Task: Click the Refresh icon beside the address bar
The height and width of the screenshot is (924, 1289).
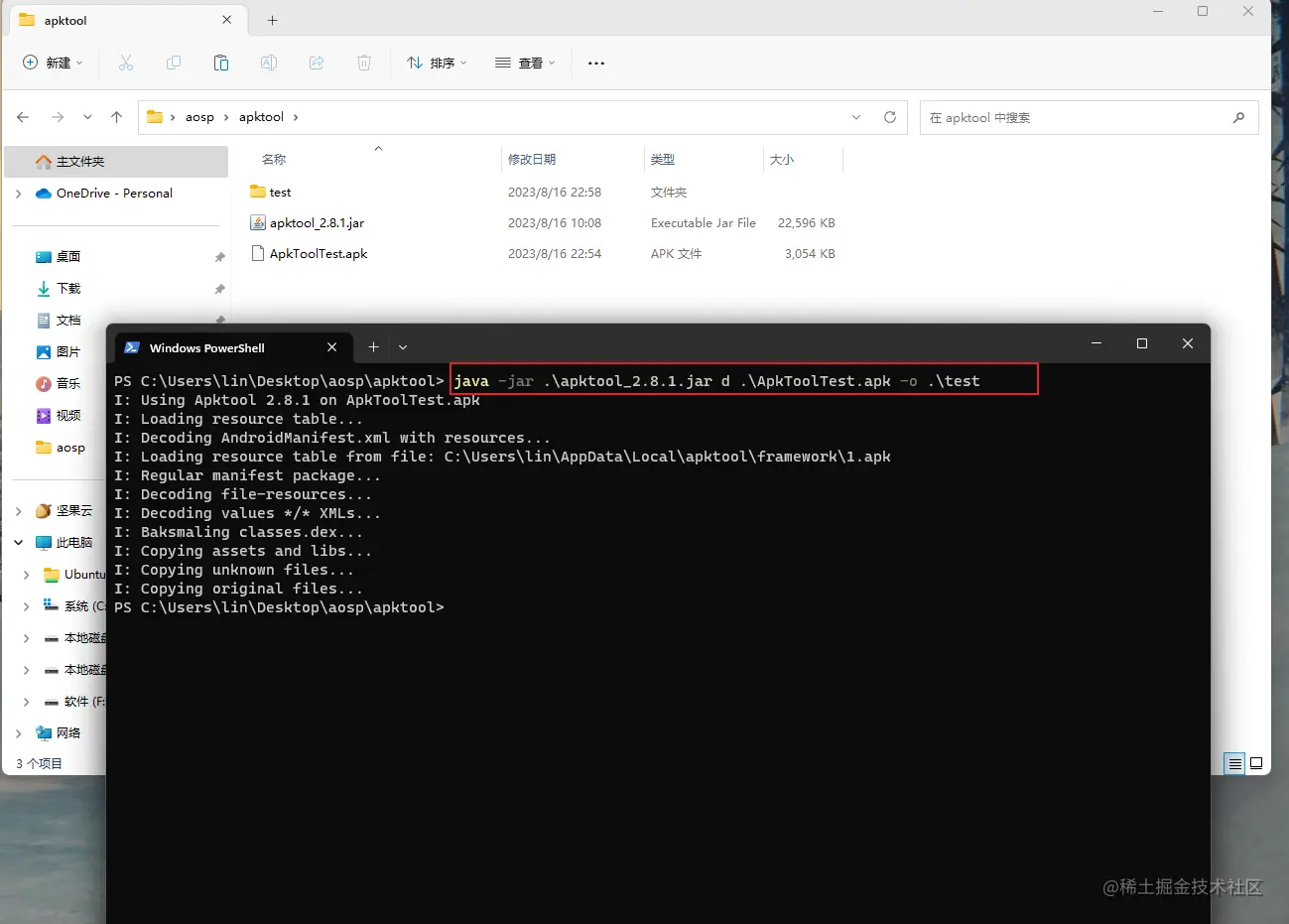Action: coord(888,117)
